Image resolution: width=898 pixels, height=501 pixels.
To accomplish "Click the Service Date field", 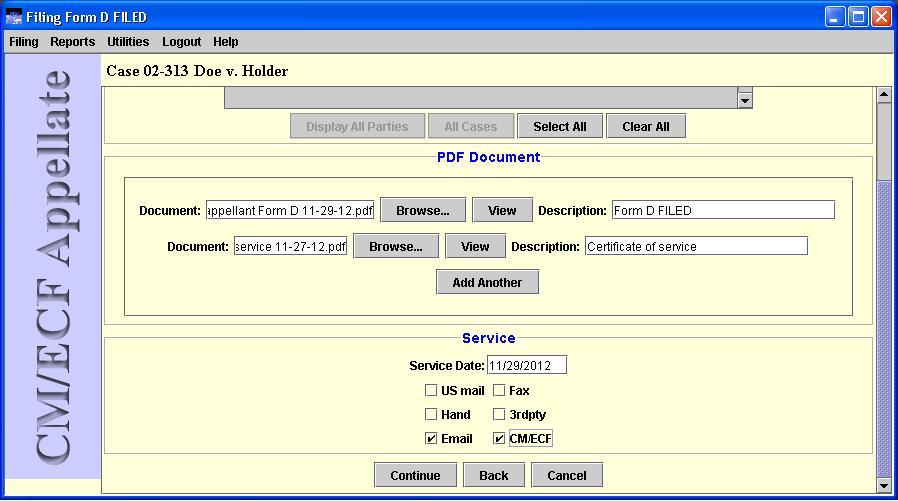I will (x=527, y=365).
